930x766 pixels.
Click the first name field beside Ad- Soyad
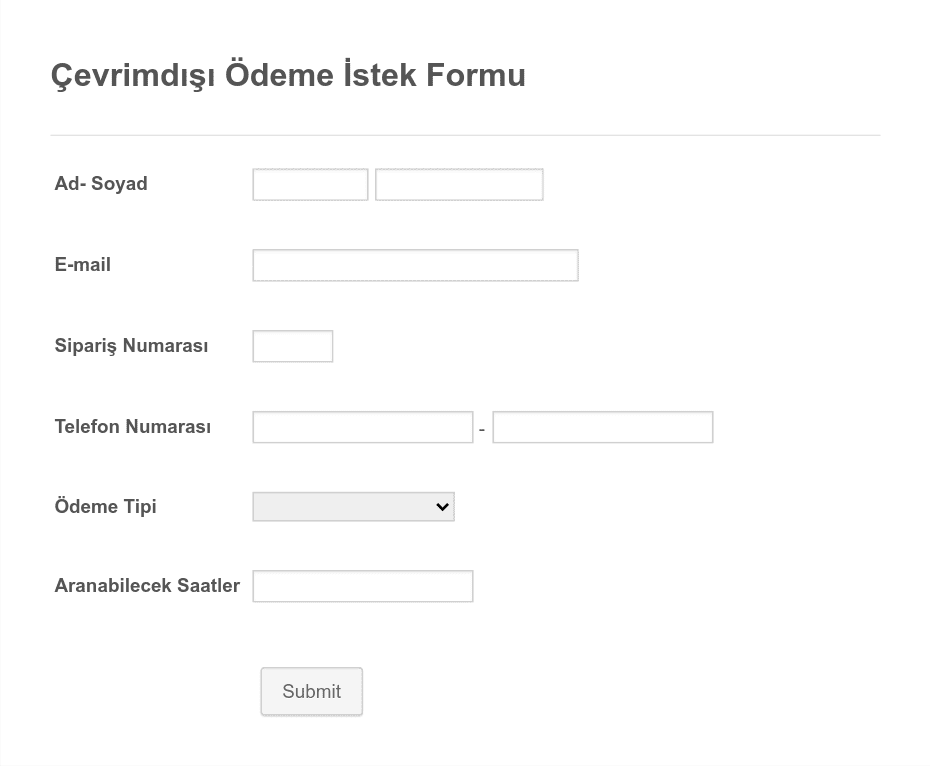point(310,185)
